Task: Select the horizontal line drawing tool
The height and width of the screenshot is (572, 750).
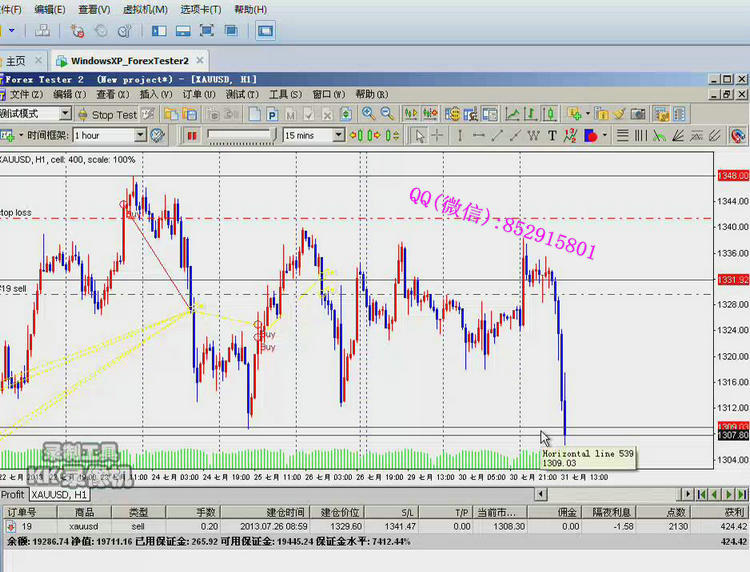Action: pyautogui.click(x=478, y=135)
